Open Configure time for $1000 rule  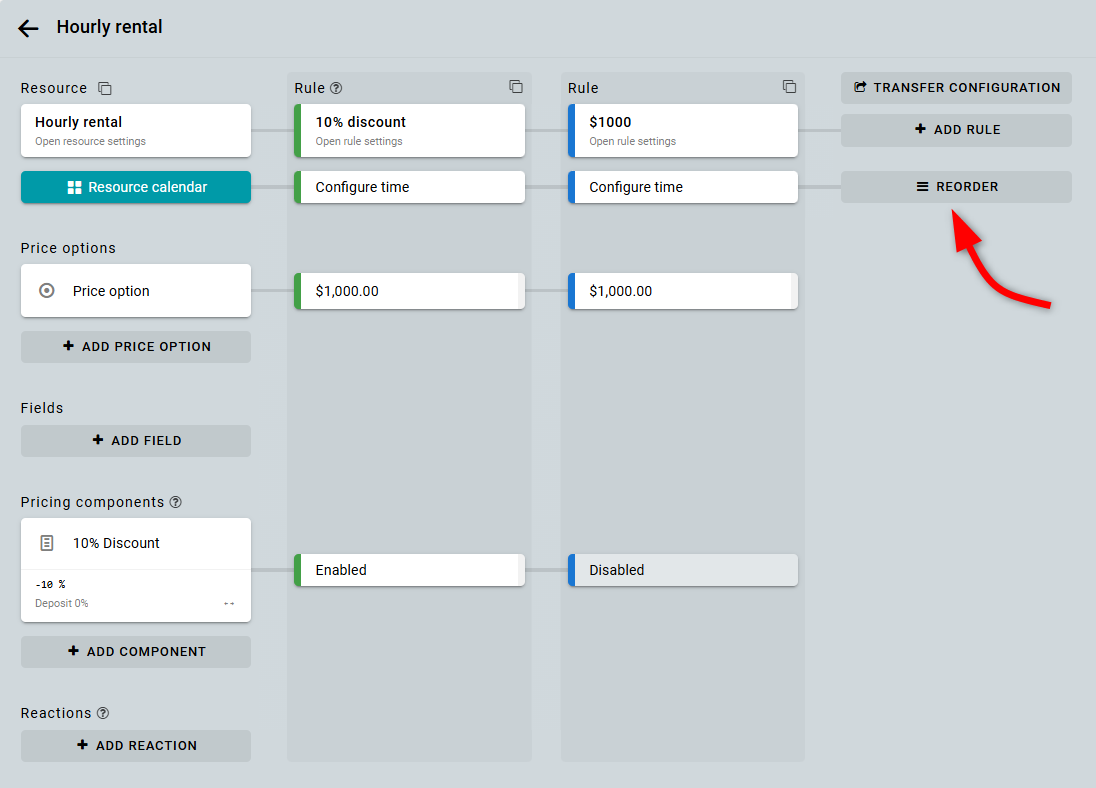tap(684, 187)
